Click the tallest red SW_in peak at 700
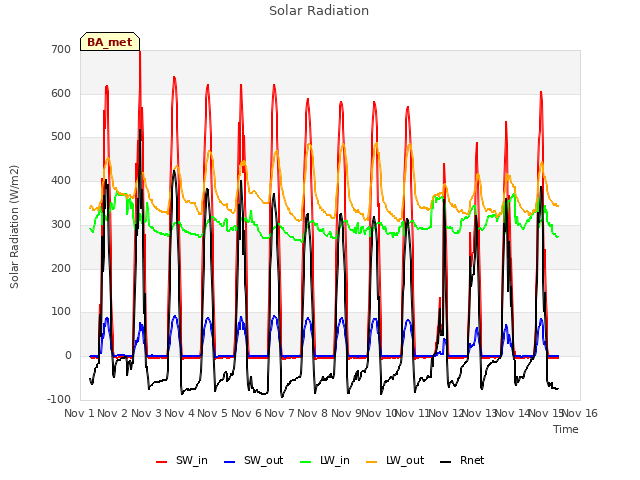Screen dimensions: 640x480 pyautogui.click(x=140, y=52)
